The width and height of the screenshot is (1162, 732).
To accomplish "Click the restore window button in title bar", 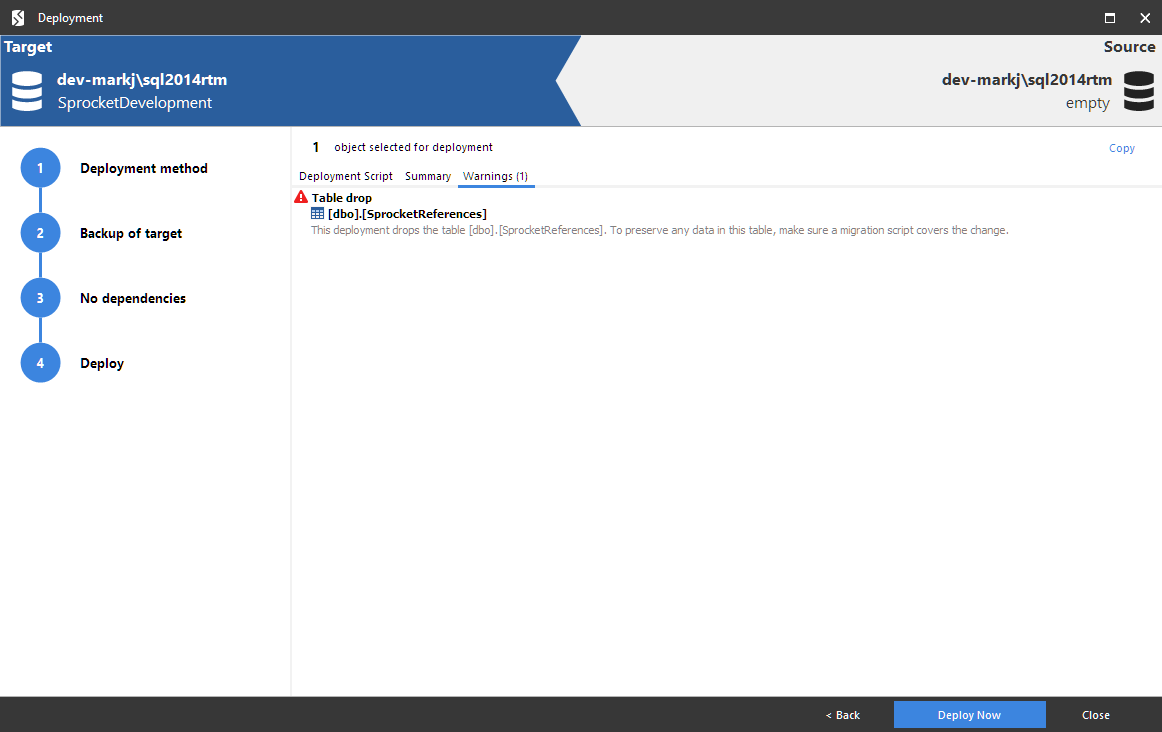I will pyautogui.click(x=1108, y=17).
